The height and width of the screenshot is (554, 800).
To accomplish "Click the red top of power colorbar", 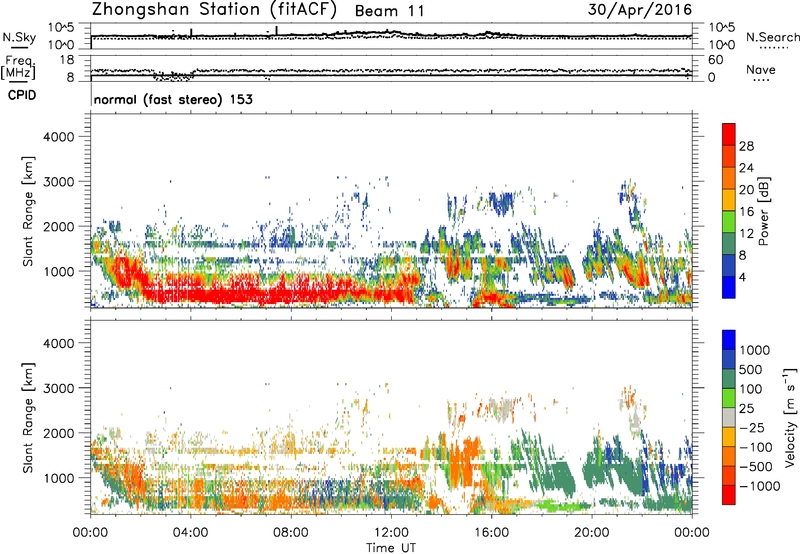I will [x=729, y=134].
